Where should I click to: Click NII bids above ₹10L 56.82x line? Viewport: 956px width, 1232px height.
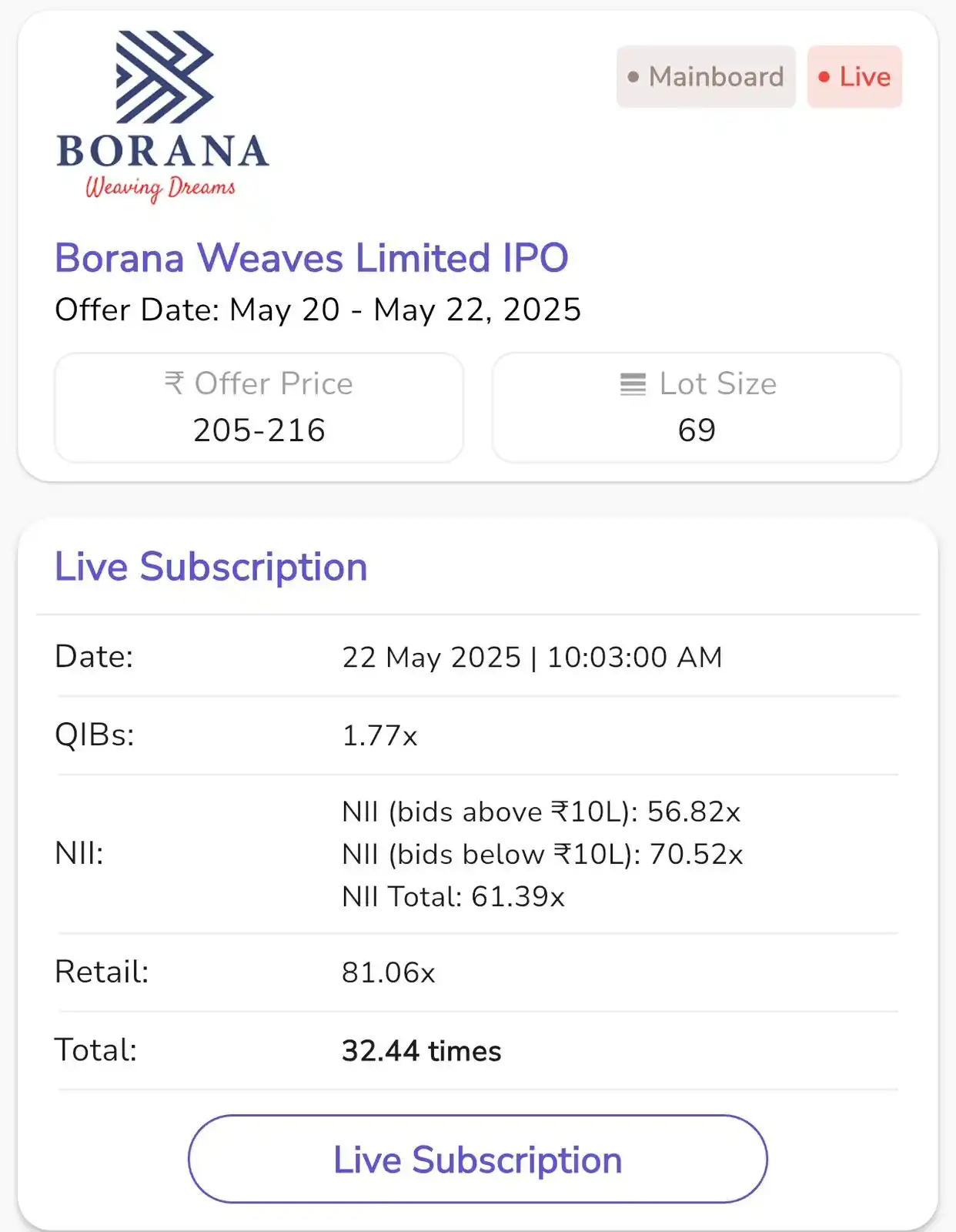[x=541, y=812]
